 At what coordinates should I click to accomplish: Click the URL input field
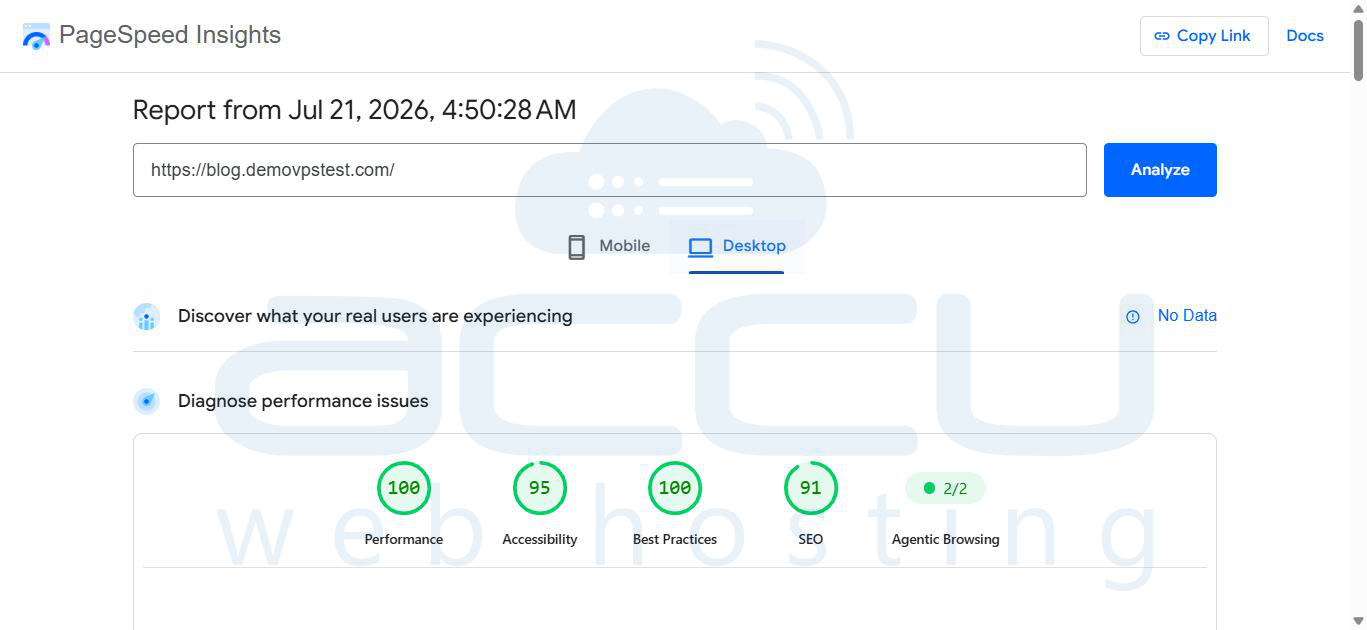pos(610,170)
